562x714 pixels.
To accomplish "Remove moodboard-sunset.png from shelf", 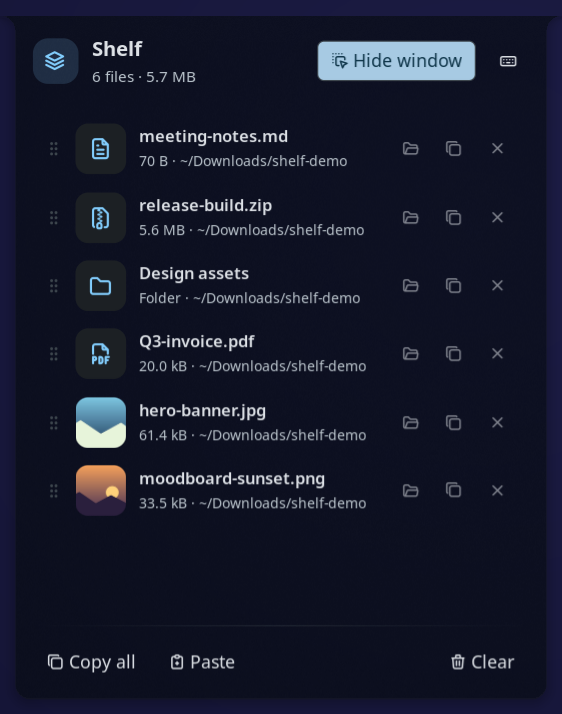I will click(x=497, y=490).
